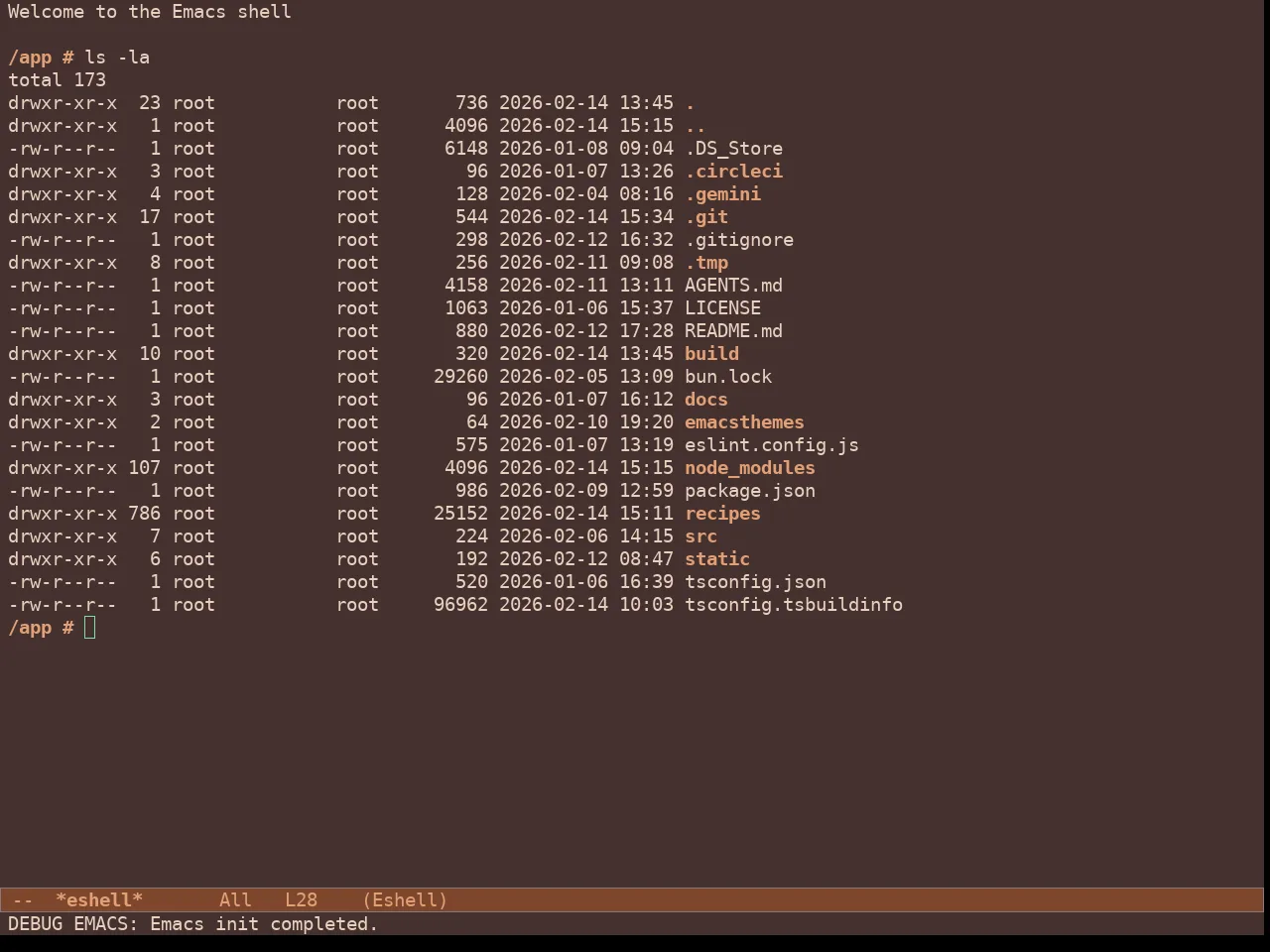Click the 786 link count for recipes

(144, 514)
